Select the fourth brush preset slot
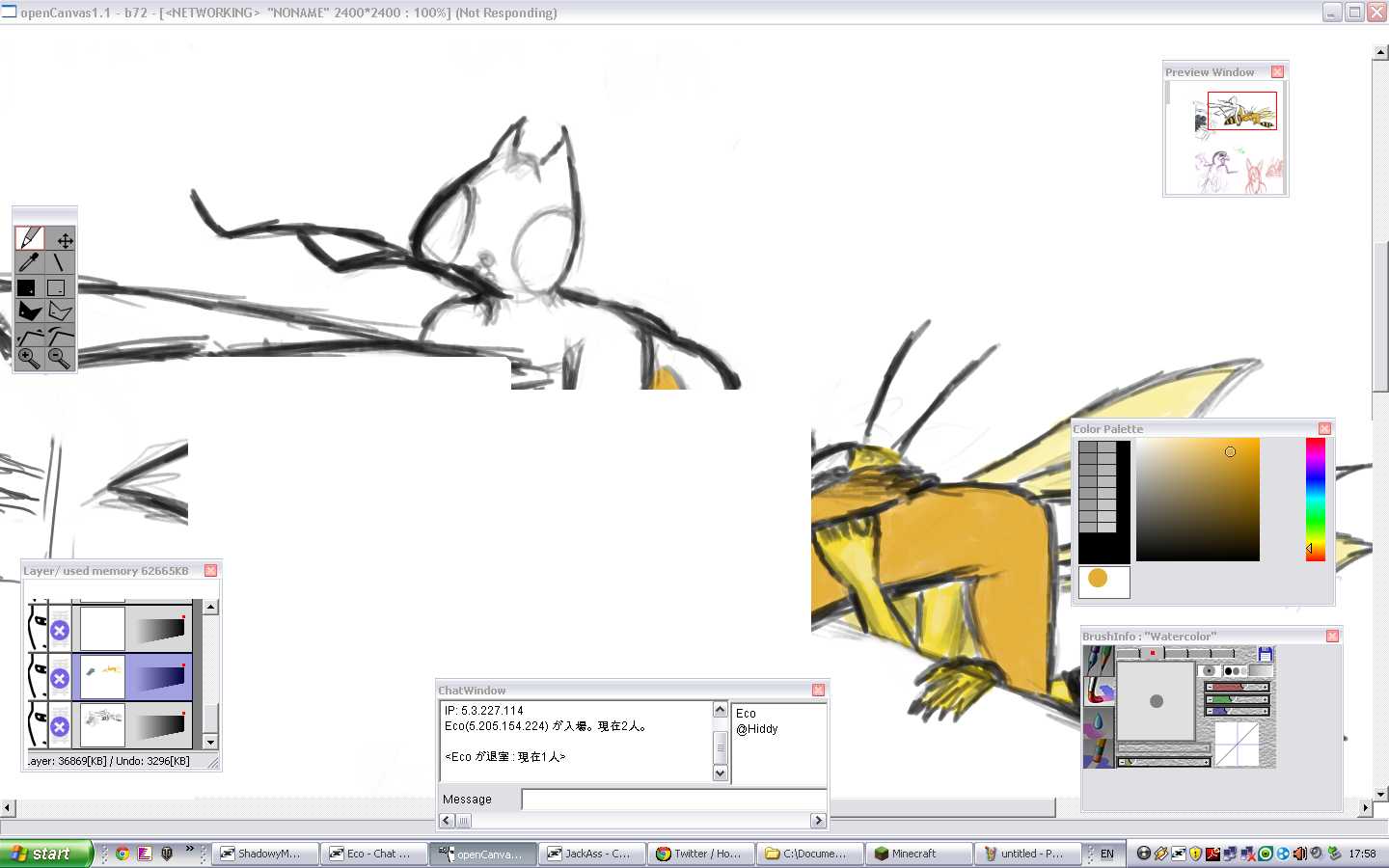 tap(1199, 653)
